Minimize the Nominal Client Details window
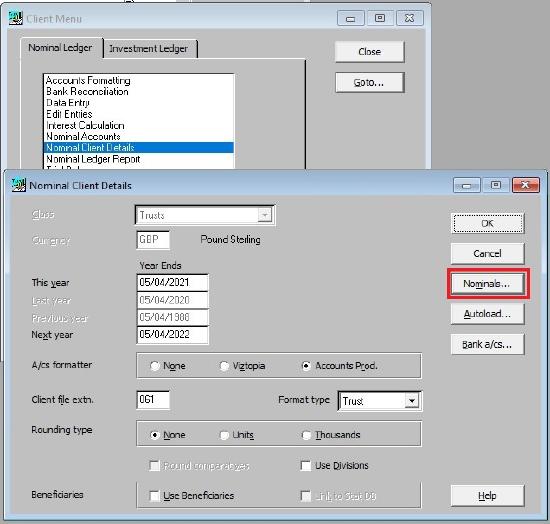This screenshot has height=524, width=550. point(467,185)
